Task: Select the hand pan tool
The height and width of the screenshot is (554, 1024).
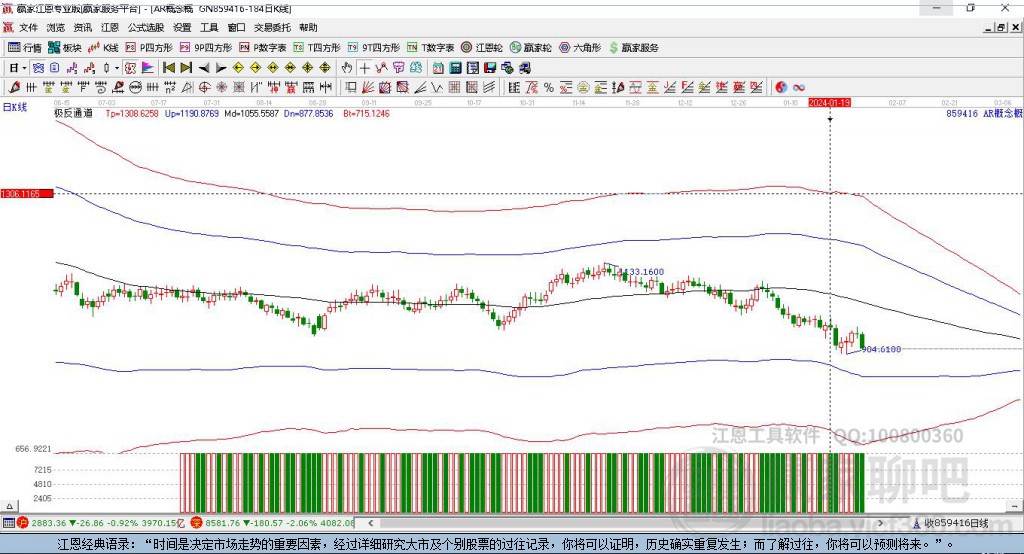Action: coord(347,68)
